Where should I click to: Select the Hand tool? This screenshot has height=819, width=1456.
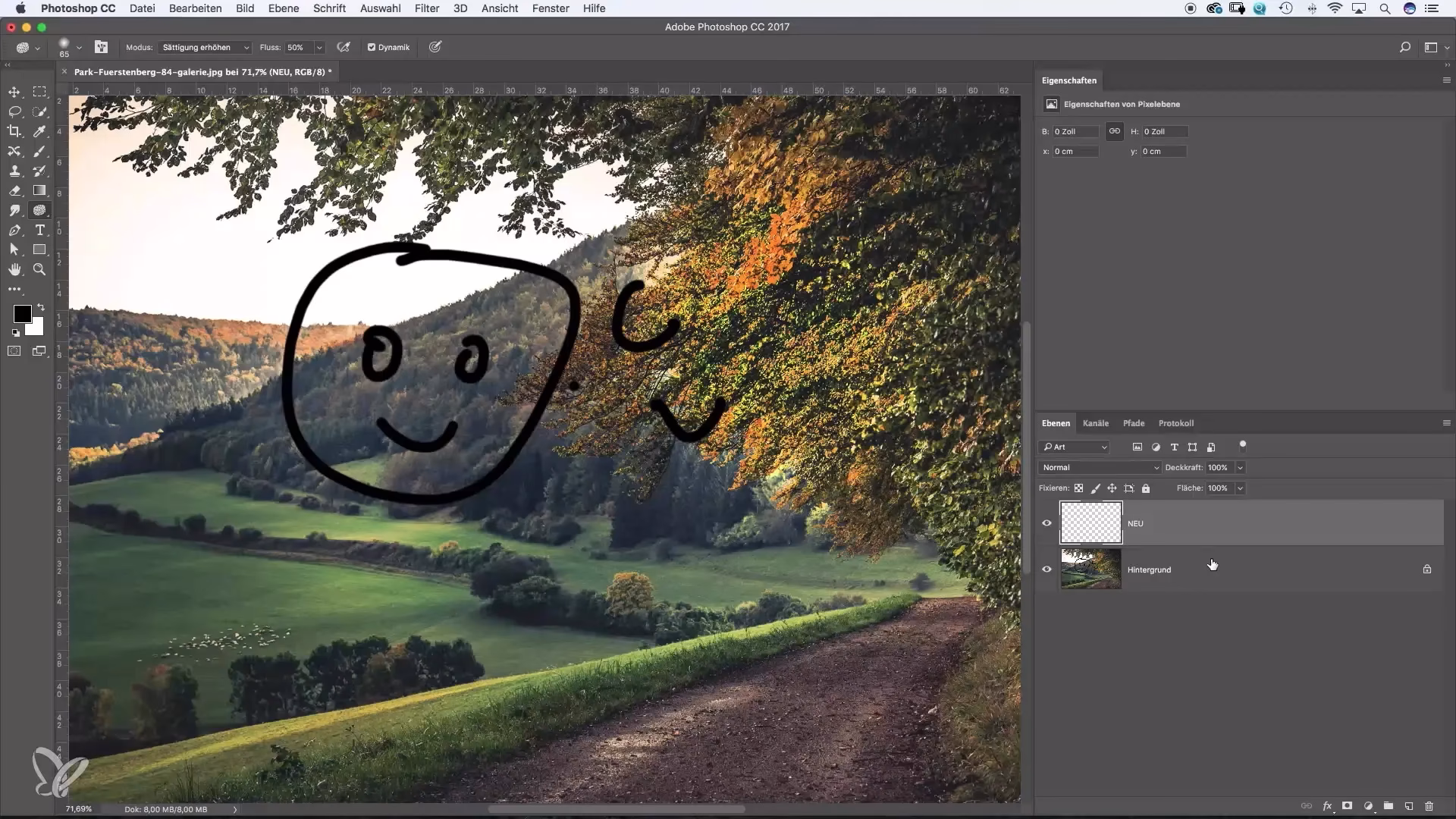pos(14,269)
